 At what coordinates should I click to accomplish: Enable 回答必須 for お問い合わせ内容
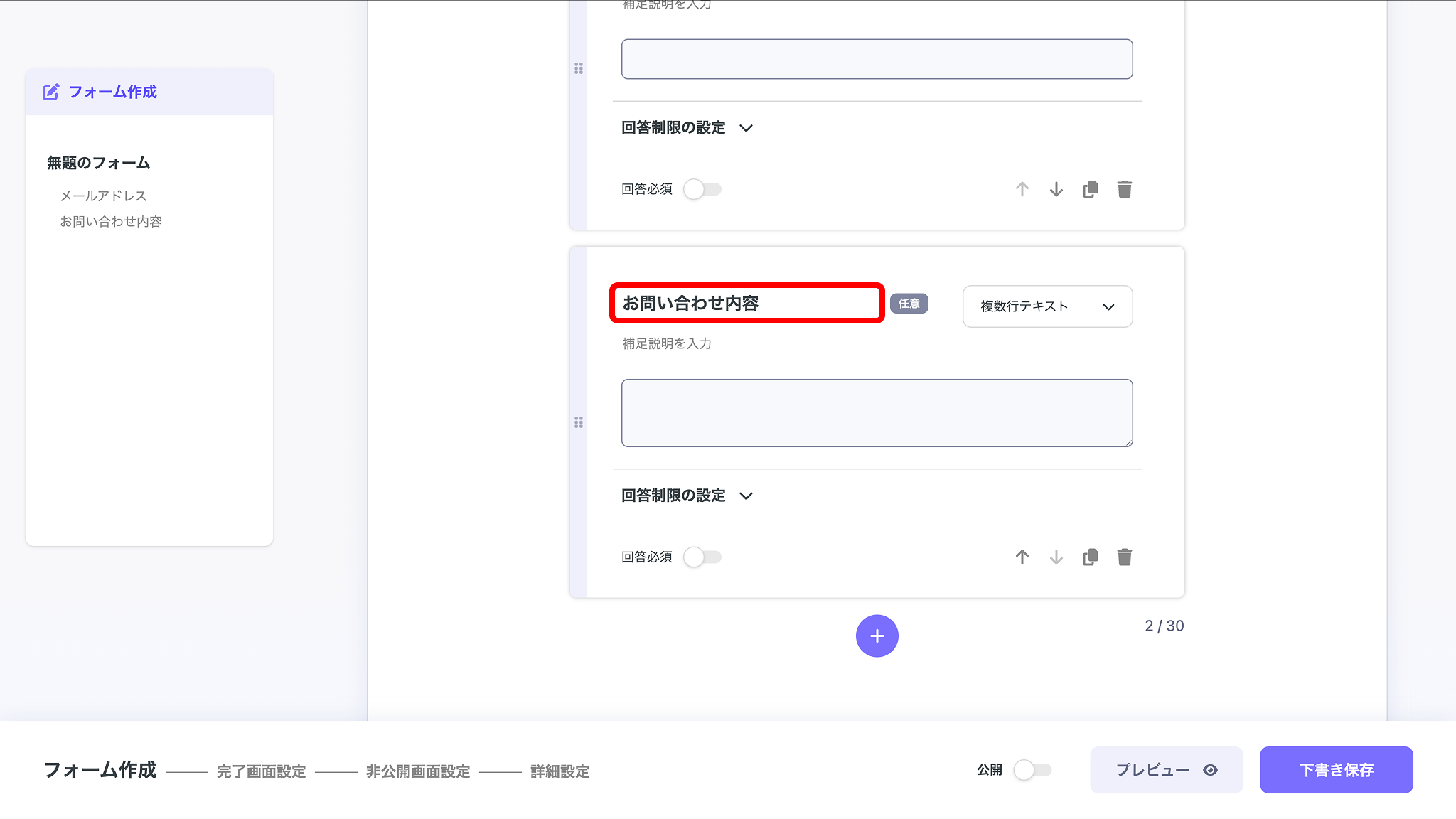[702, 557]
